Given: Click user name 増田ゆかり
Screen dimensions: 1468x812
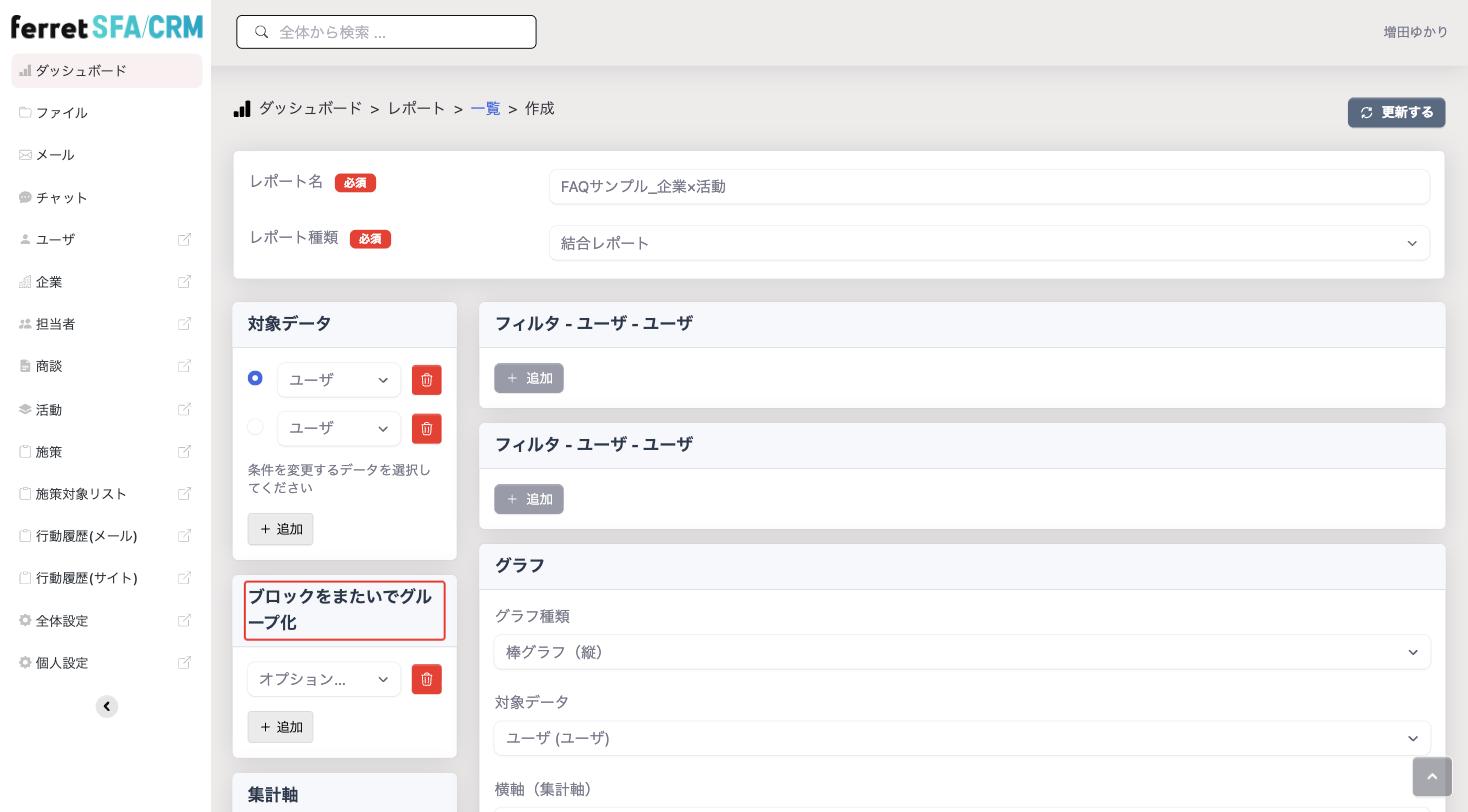Looking at the screenshot, I should tap(1416, 32).
